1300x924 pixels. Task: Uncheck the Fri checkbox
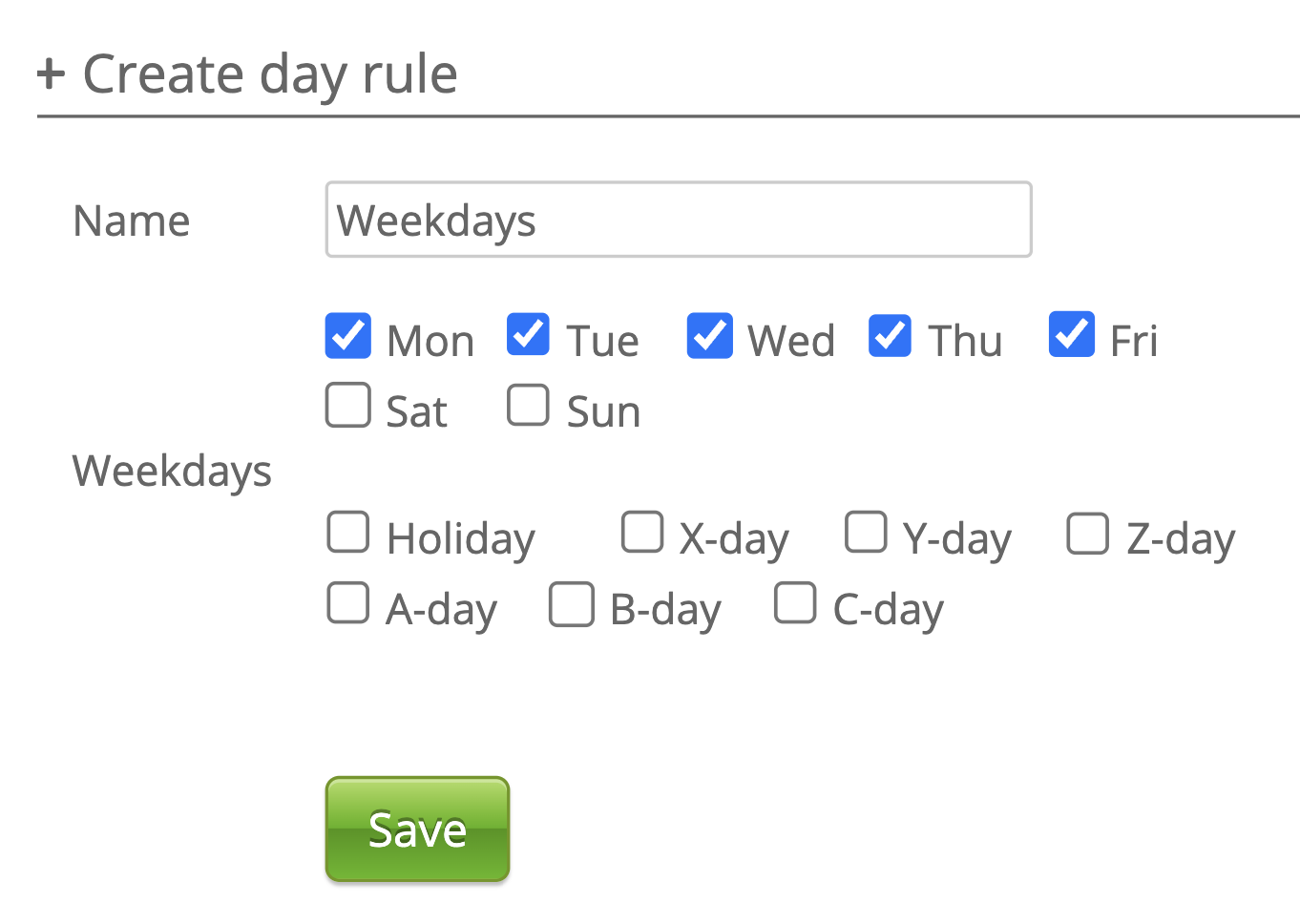click(1071, 335)
